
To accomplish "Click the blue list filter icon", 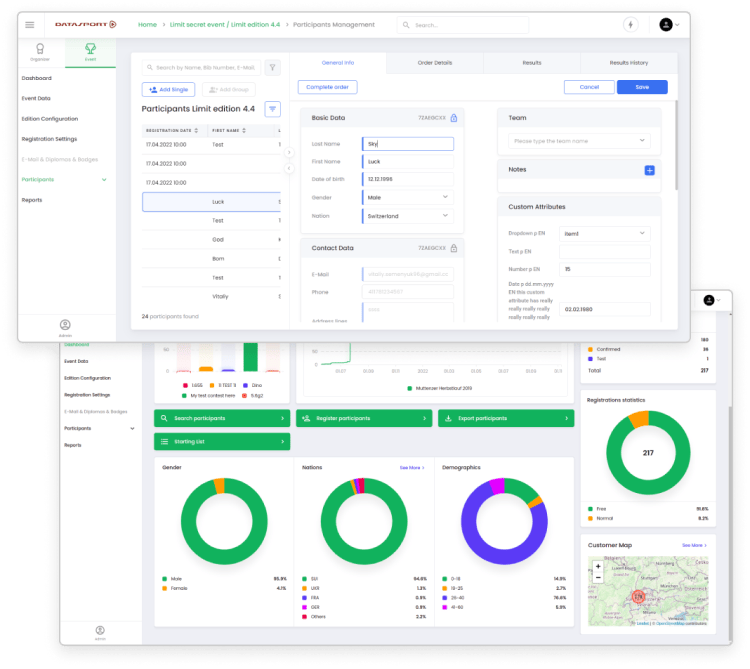I will [273, 108].
